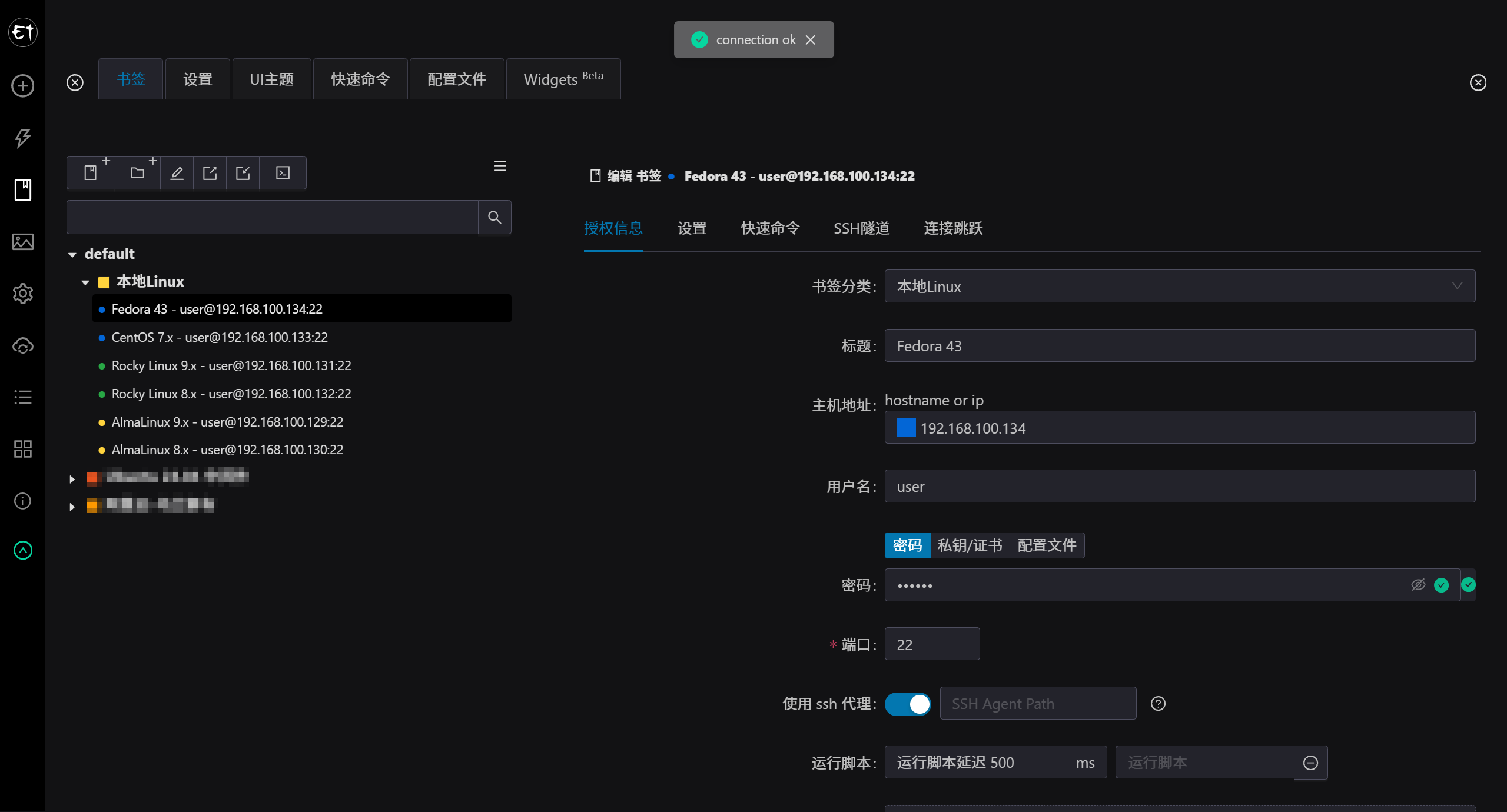Click the new bookmark icon in toolbar
This screenshot has height=812, width=1507.
tap(91, 173)
